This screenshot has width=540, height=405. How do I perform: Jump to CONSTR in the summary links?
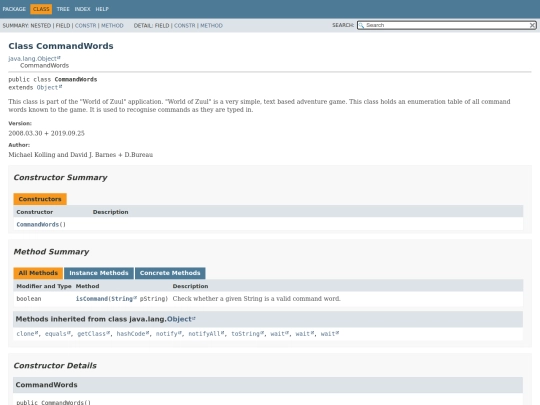[x=86, y=25]
